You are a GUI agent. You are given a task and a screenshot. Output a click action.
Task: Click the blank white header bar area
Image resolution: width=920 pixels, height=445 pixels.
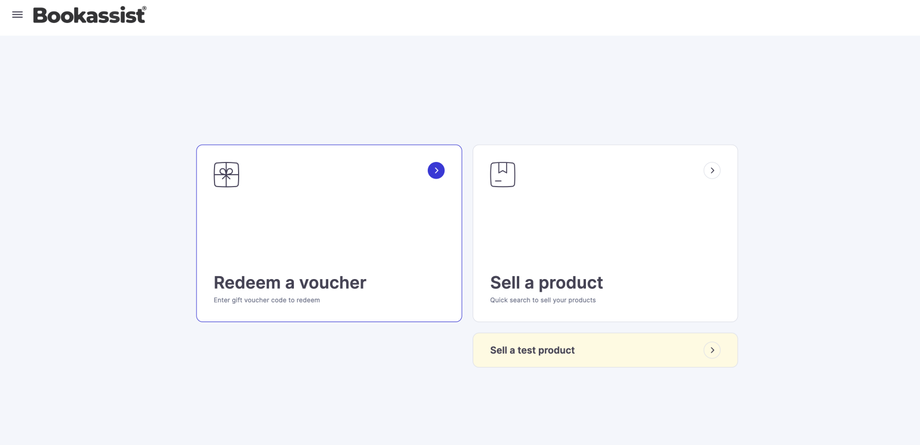pos(500,17)
